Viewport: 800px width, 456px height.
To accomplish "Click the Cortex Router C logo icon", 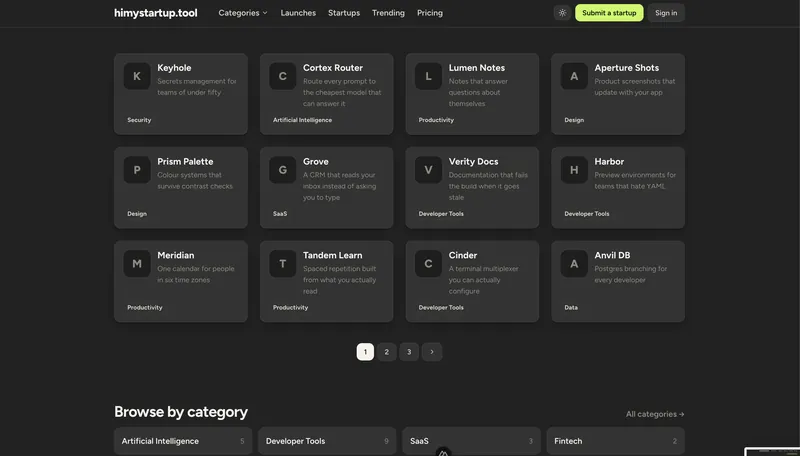I will coord(283,76).
